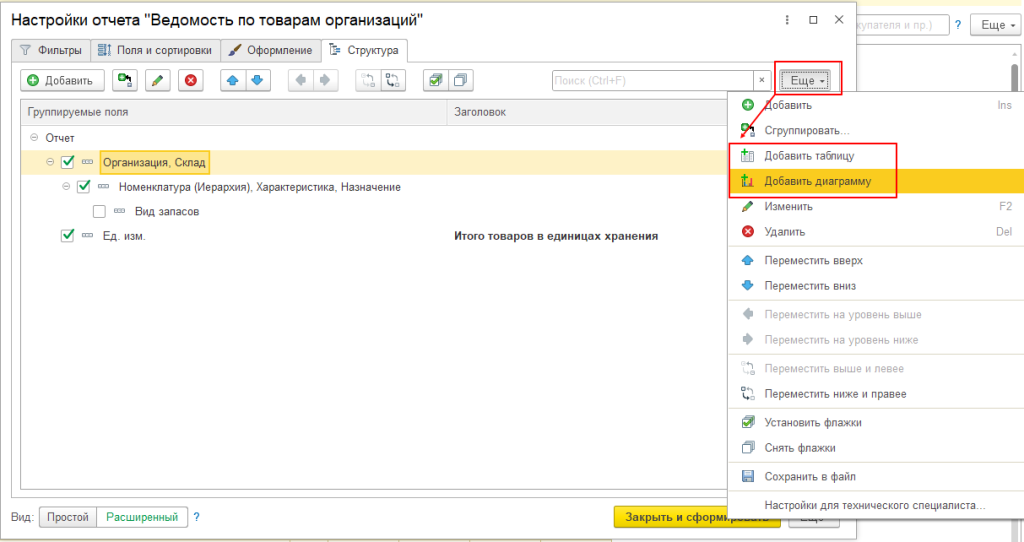
Task: Switch to the Поля и сортировки tab
Action: click(154, 50)
